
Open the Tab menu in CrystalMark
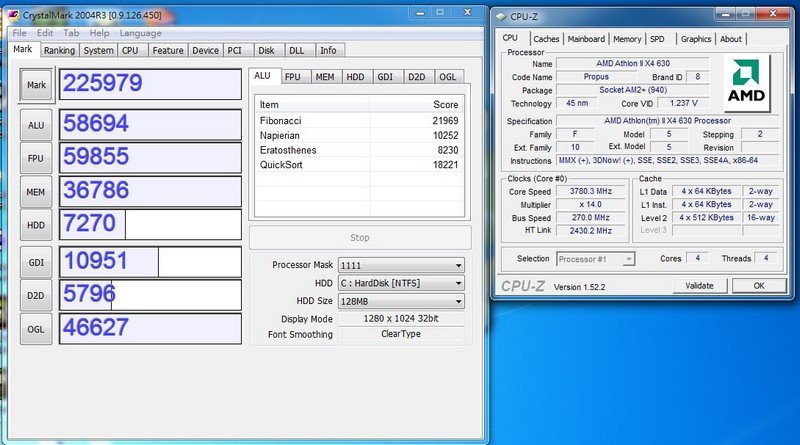(71, 33)
